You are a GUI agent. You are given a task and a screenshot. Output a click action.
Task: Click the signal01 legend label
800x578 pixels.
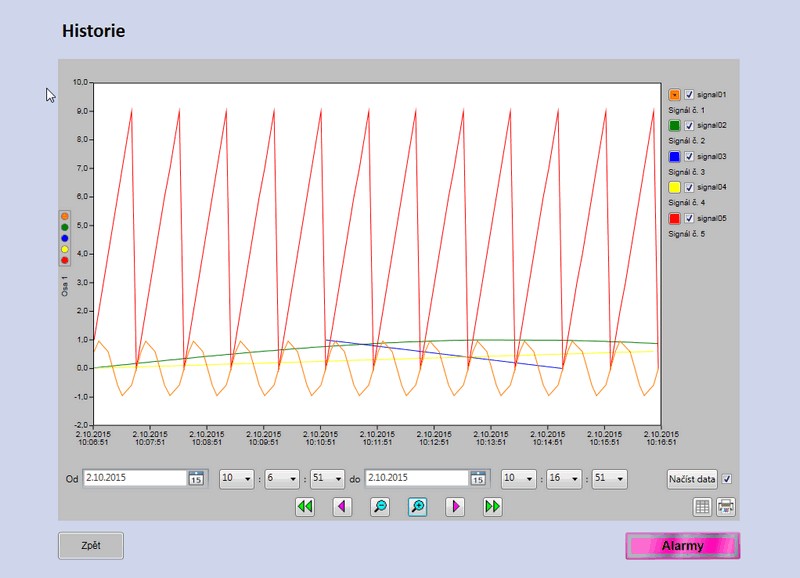click(712, 94)
